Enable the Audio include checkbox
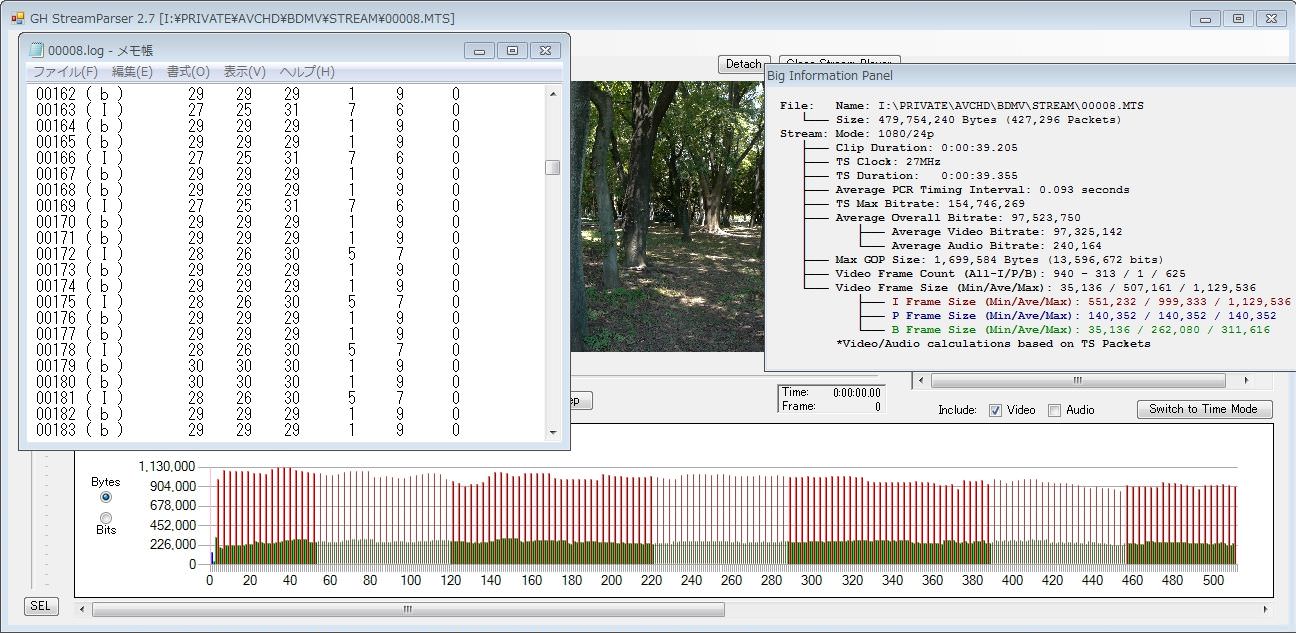 point(1054,410)
